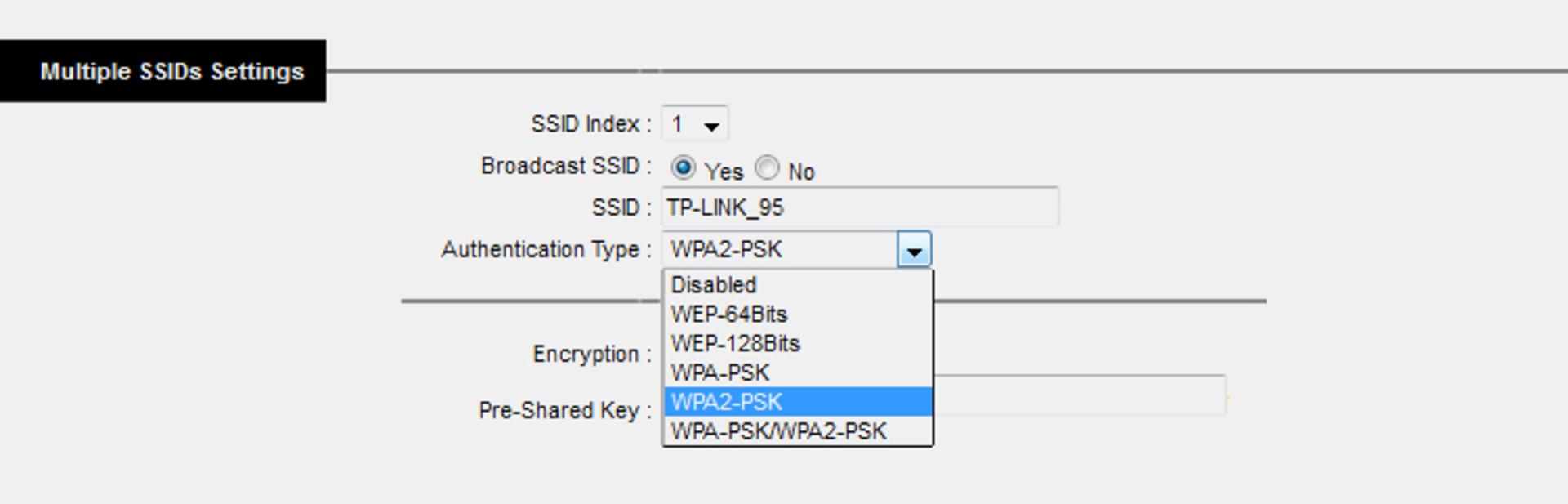Pick the highlighted WPA2-PSK list entry
Image resolution: width=1568 pixels, height=504 pixels.
click(x=798, y=402)
